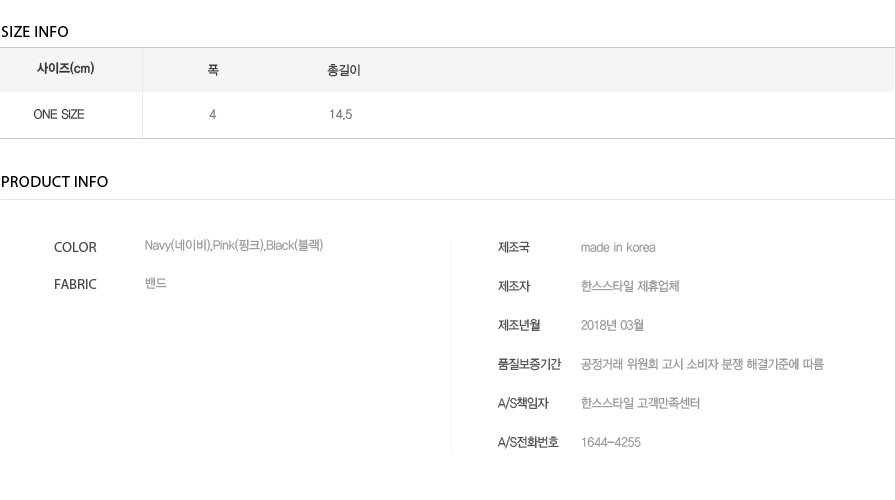Screen dimensions: 895x500
Task: Click the PRODUCT INFO heading
Action: point(54,182)
